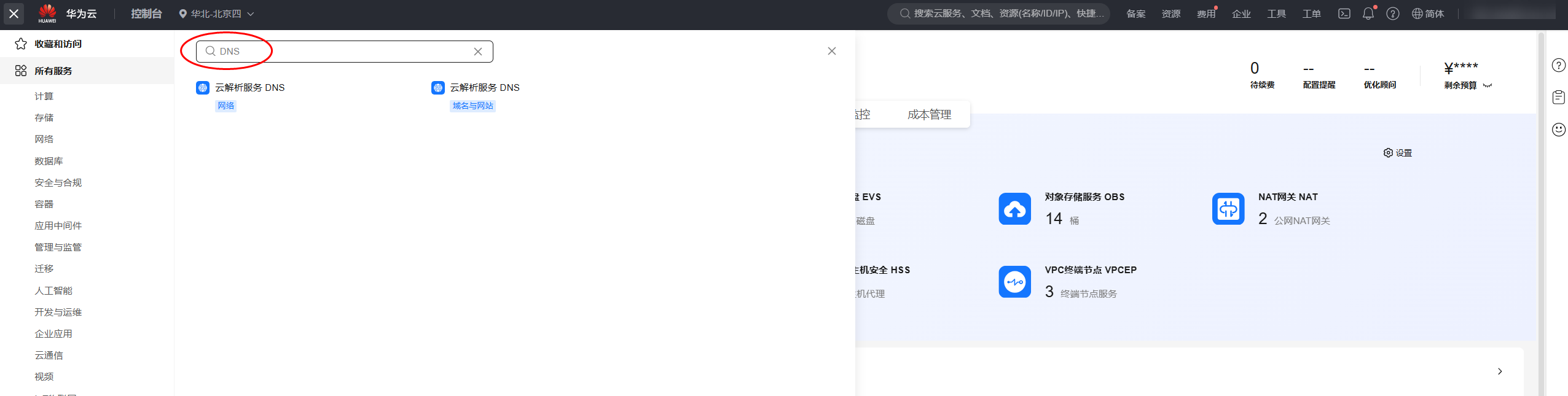
Task: Expand the 华北-北京四 region dropdown
Action: tap(216, 14)
